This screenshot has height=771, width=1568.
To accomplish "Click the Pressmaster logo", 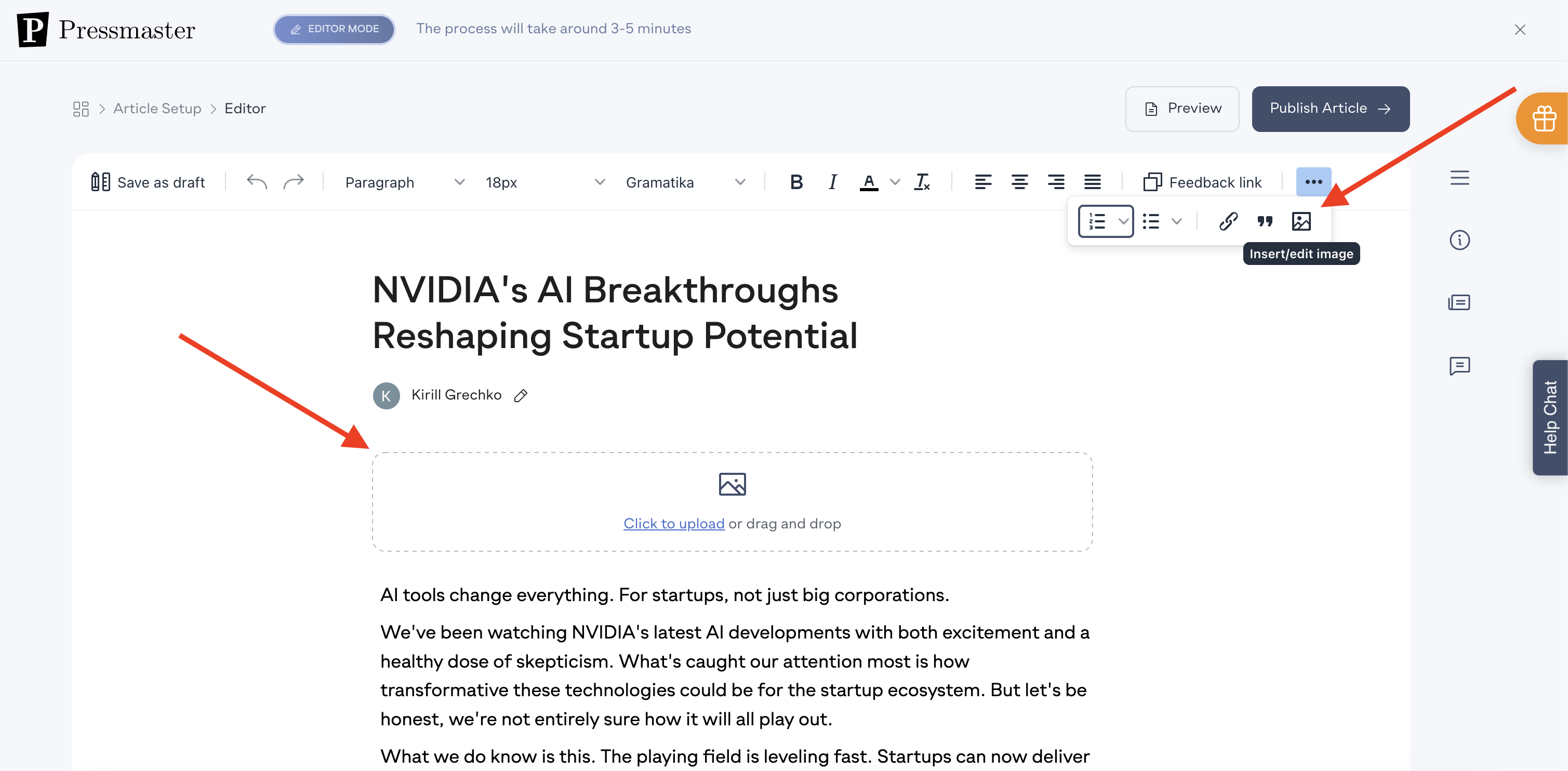I will (x=106, y=29).
